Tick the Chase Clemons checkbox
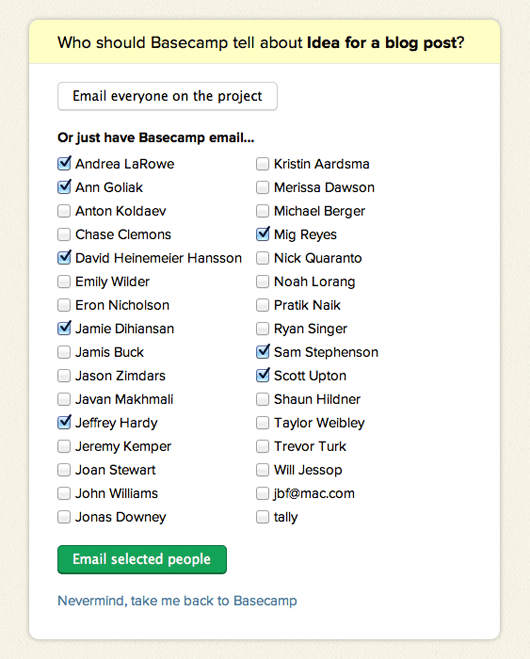 [x=64, y=235]
